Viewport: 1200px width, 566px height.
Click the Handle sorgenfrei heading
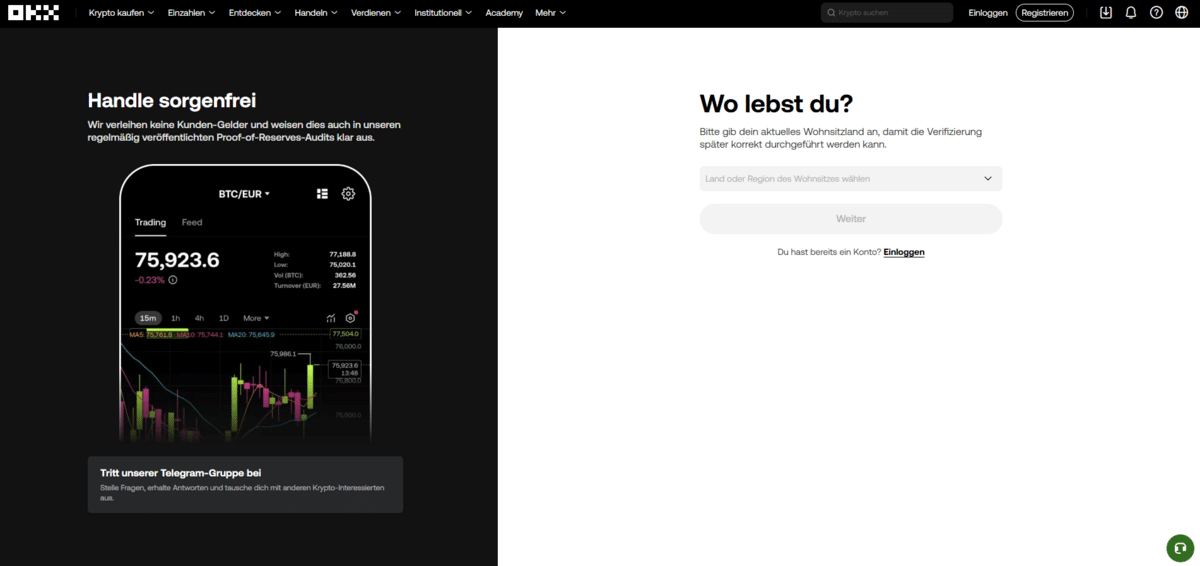172,100
